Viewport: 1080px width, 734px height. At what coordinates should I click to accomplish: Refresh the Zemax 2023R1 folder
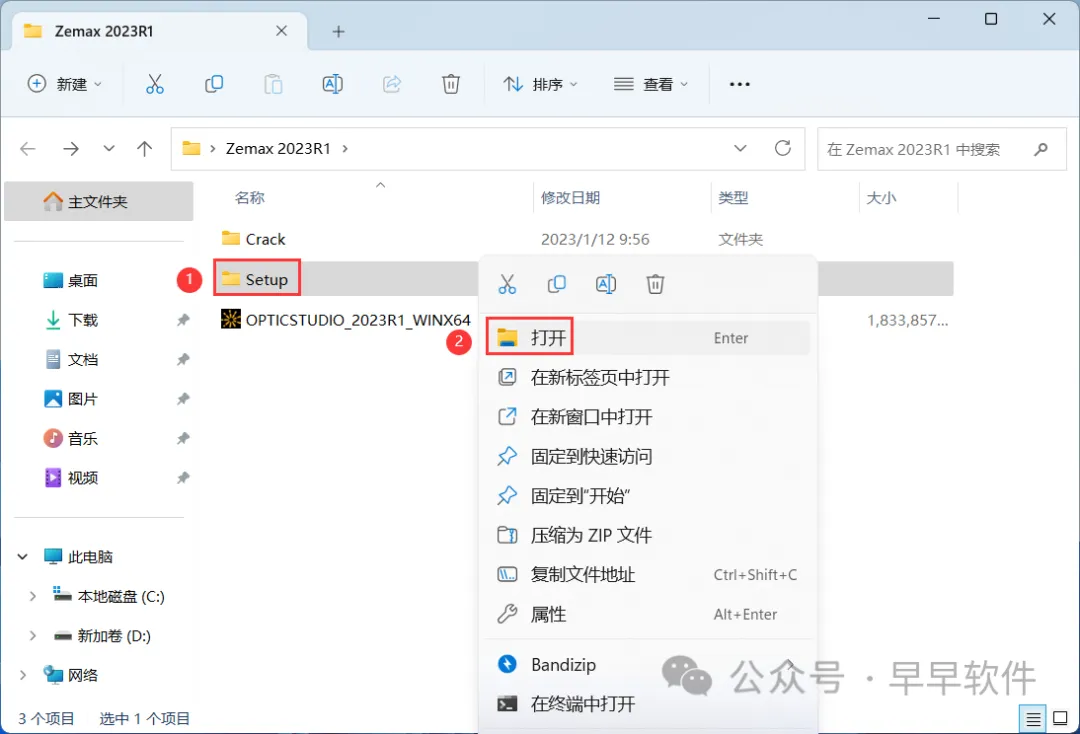coord(782,148)
